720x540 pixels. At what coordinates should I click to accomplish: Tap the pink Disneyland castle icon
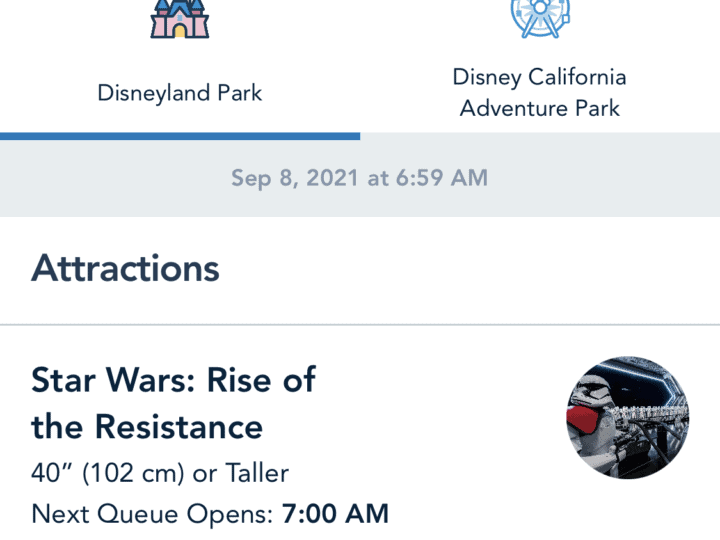180,18
